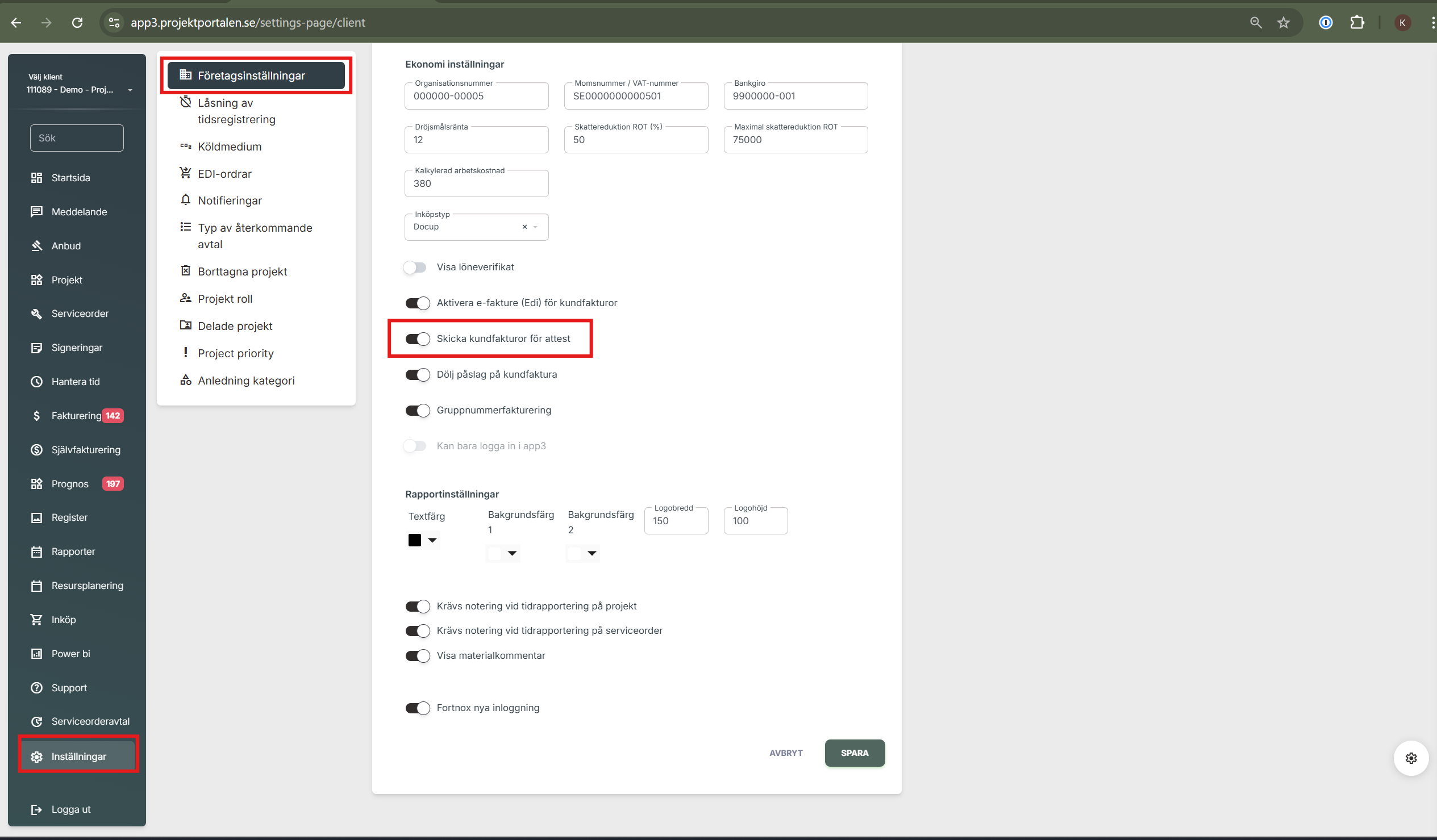Open Bakgrundsfärg 1 color dropdown arrow
The image size is (1437, 840).
[512, 553]
